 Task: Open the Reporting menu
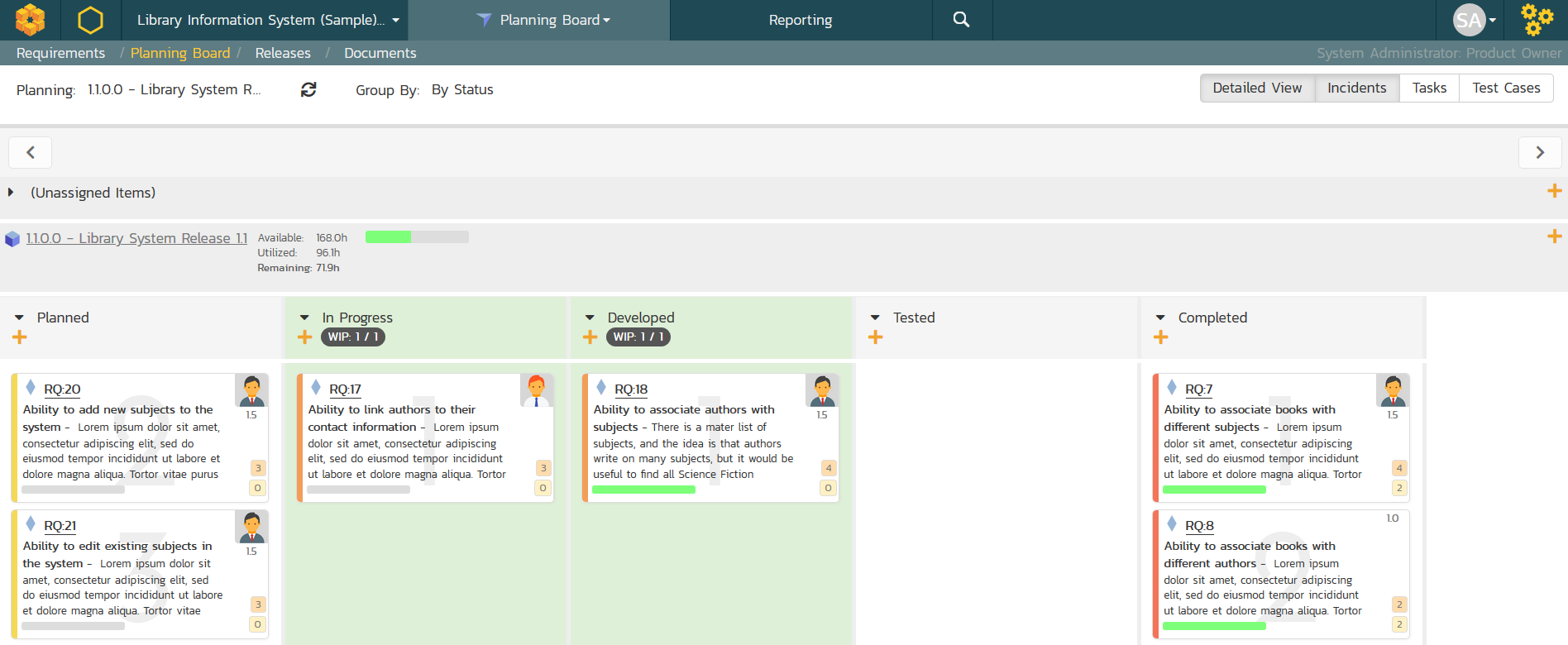(x=800, y=20)
